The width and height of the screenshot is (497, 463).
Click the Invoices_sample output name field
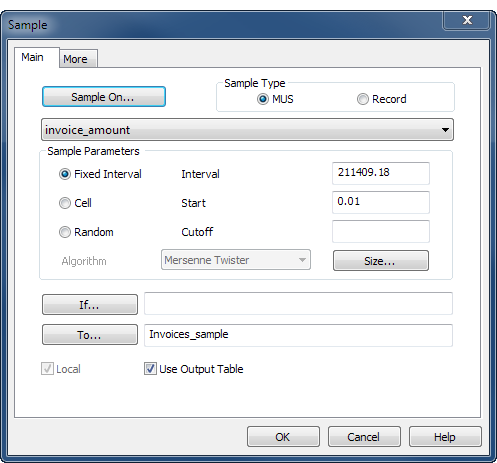click(298, 335)
